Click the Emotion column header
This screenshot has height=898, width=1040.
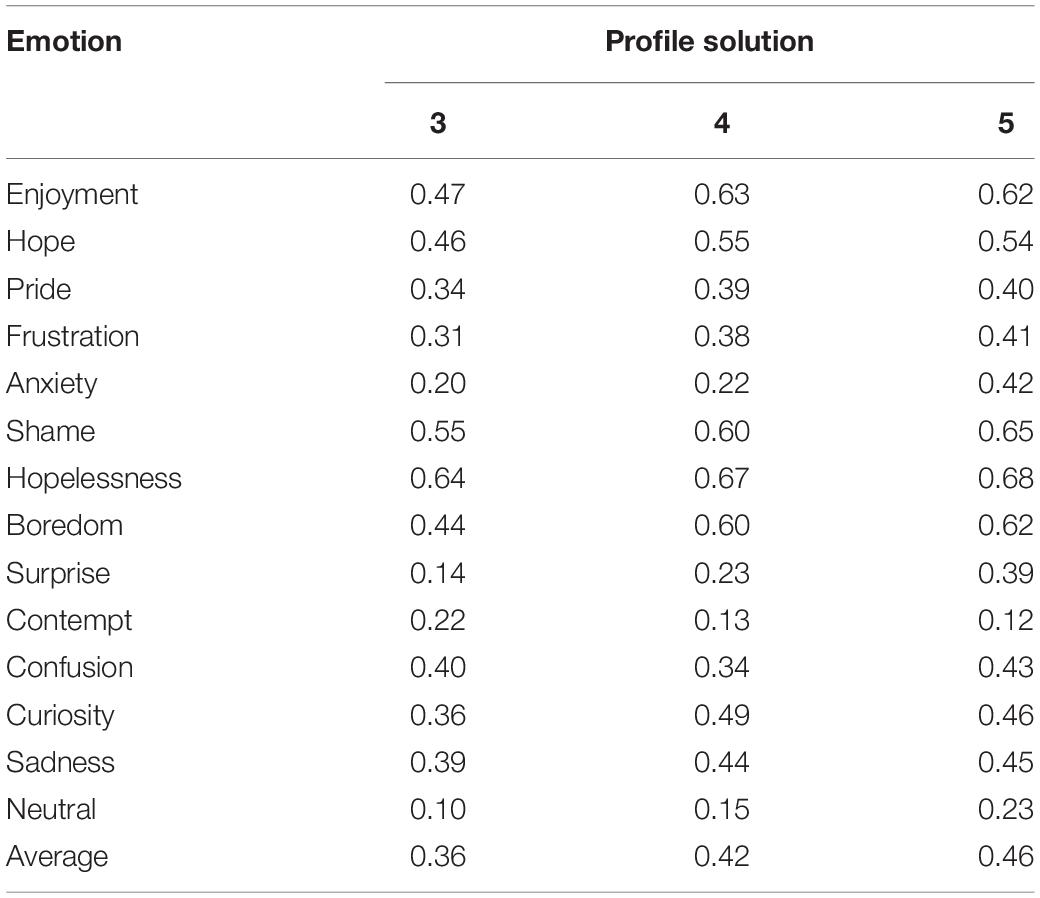point(64,41)
